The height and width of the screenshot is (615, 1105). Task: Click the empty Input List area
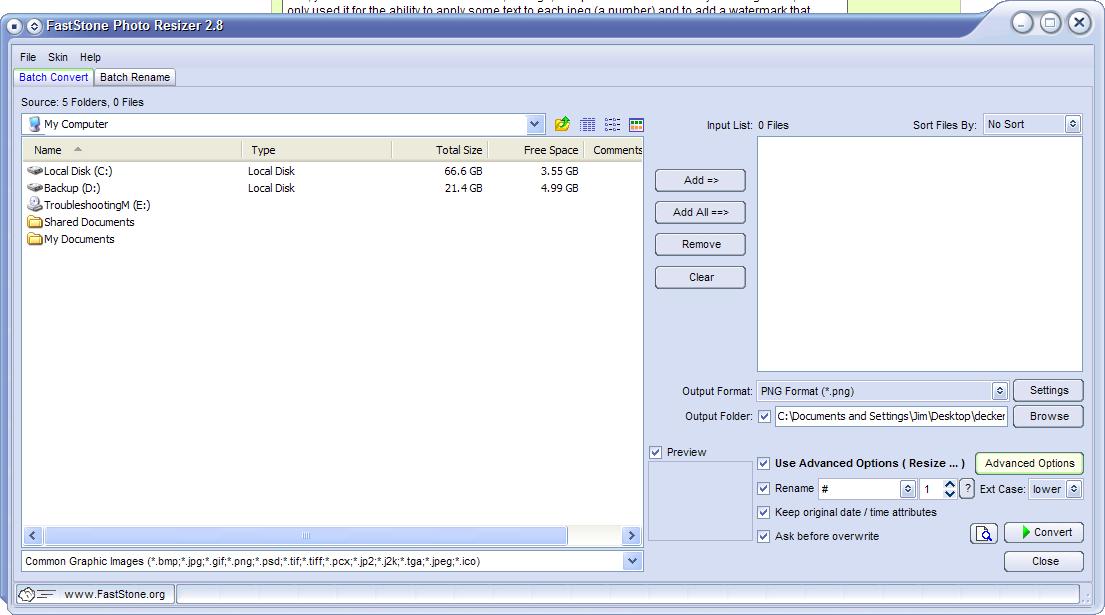[920, 254]
